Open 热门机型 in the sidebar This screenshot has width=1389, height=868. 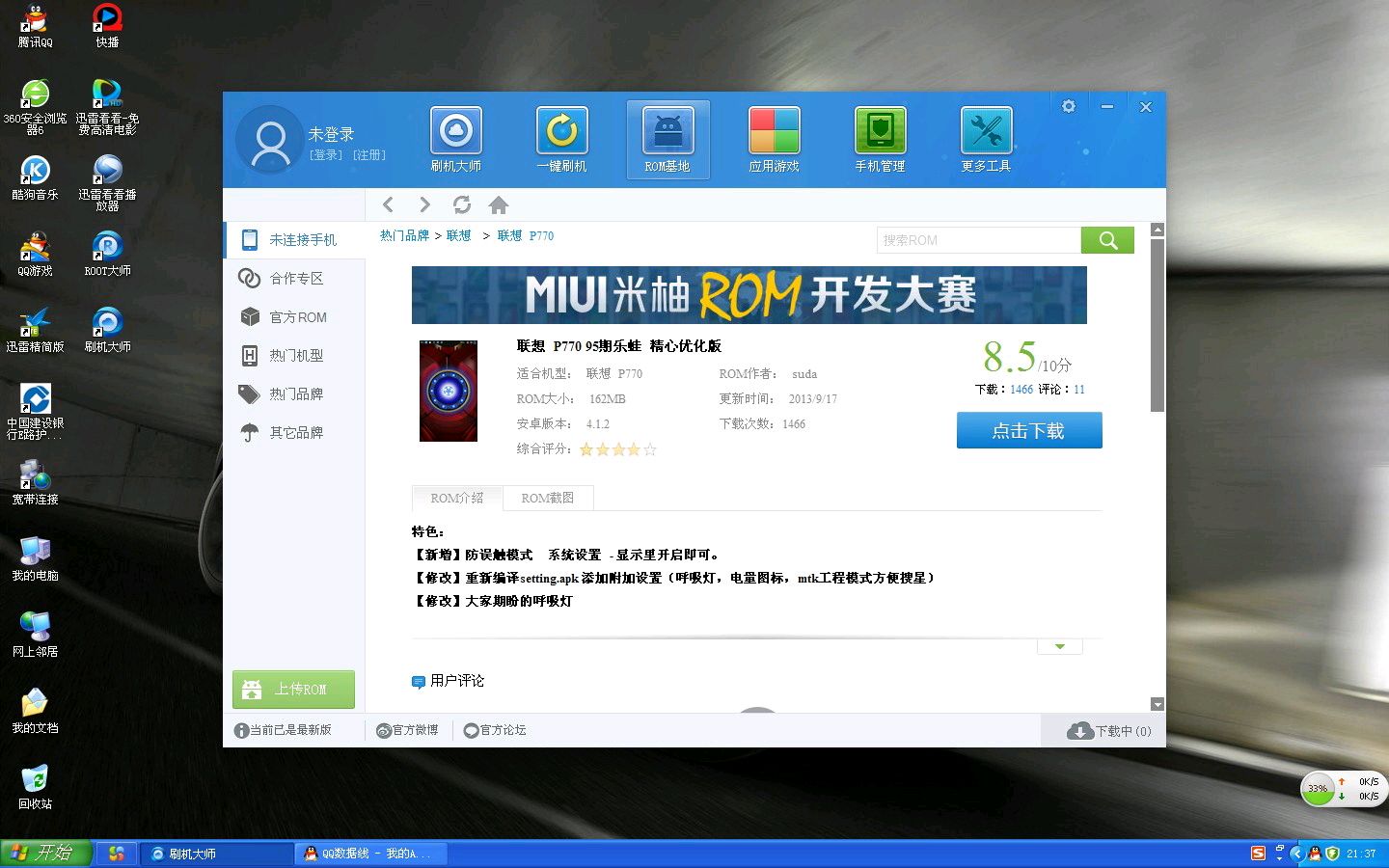pos(294,355)
